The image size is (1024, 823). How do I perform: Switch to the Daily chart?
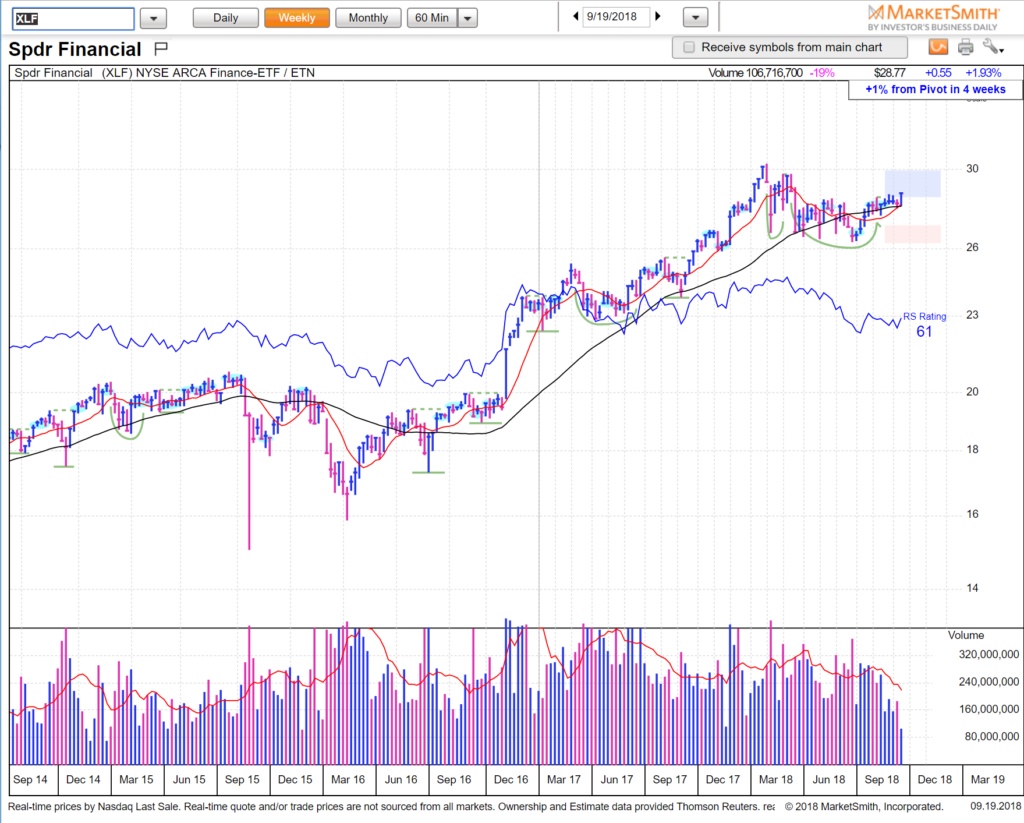point(225,18)
